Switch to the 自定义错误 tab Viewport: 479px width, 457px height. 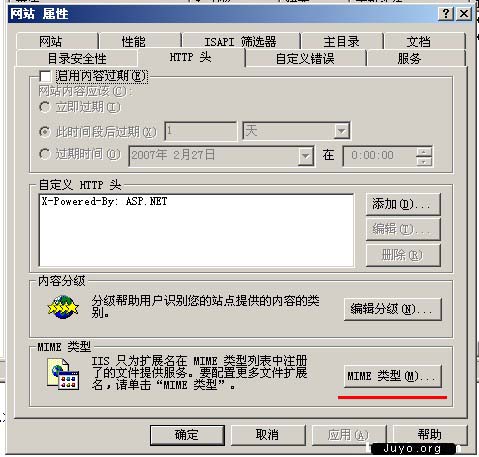tap(305, 59)
